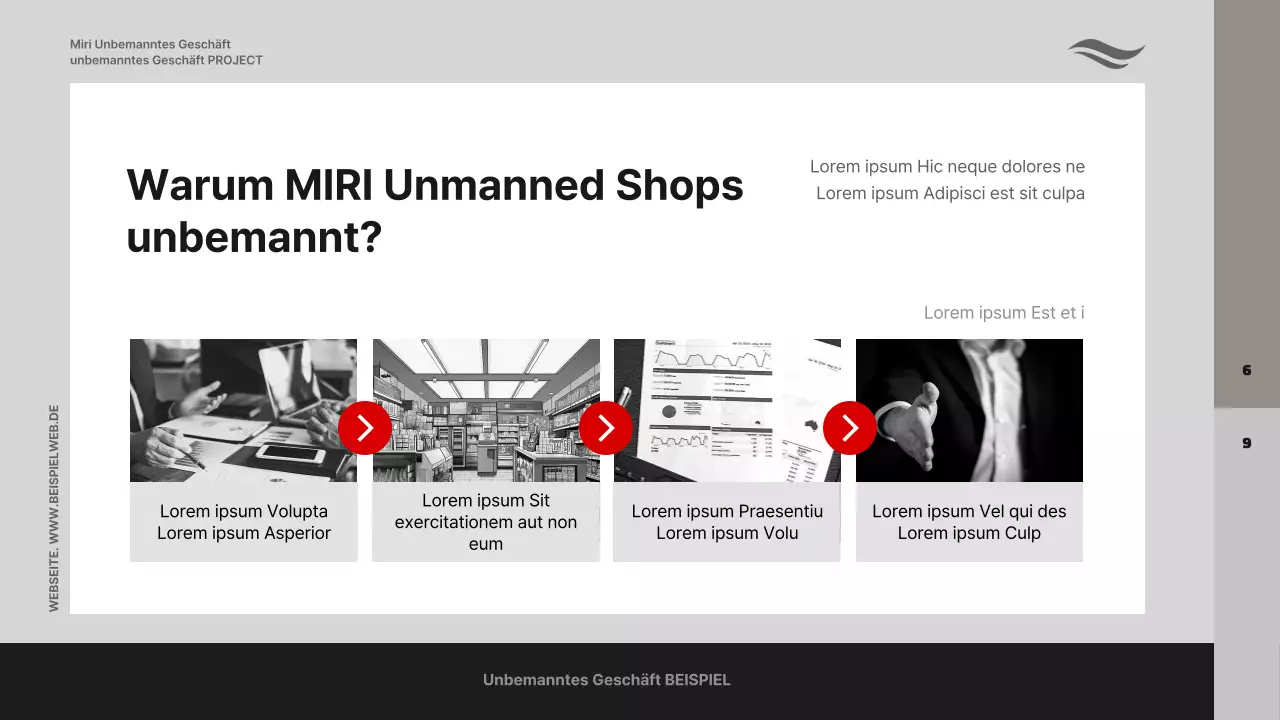Click the 'Miri Unbemanntes Geschäft' header text

pos(150,45)
